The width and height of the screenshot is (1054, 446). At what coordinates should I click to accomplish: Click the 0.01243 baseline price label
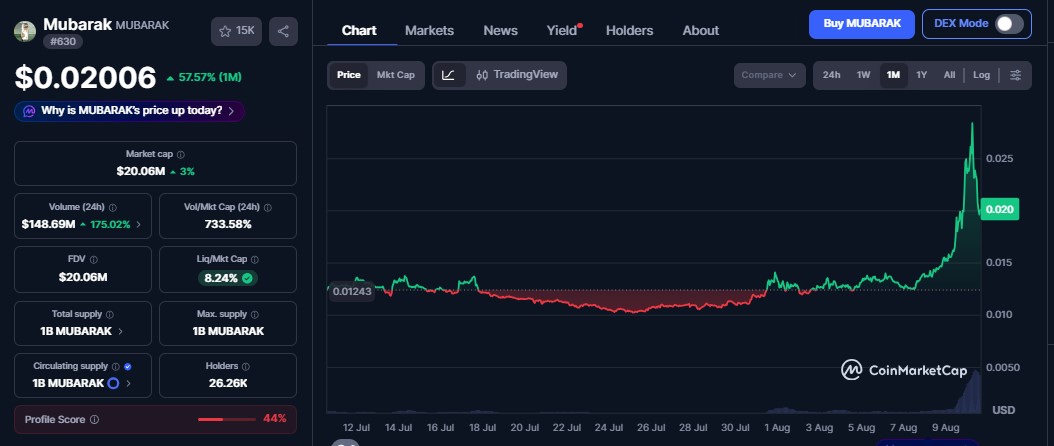(x=352, y=291)
